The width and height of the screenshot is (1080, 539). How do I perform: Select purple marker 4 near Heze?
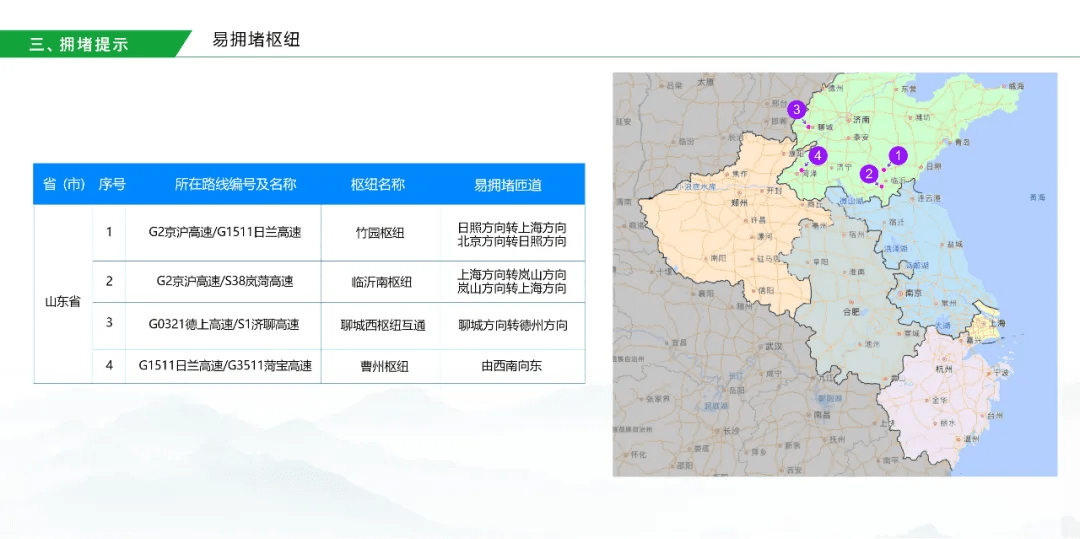pyautogui.click(x=817, y=155)
